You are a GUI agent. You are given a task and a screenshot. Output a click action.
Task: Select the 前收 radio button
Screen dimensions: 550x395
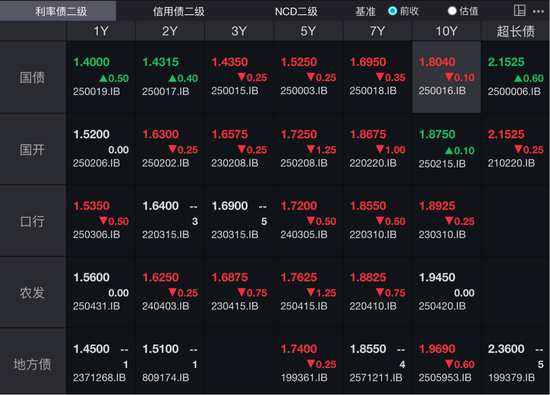pos(393,11)
